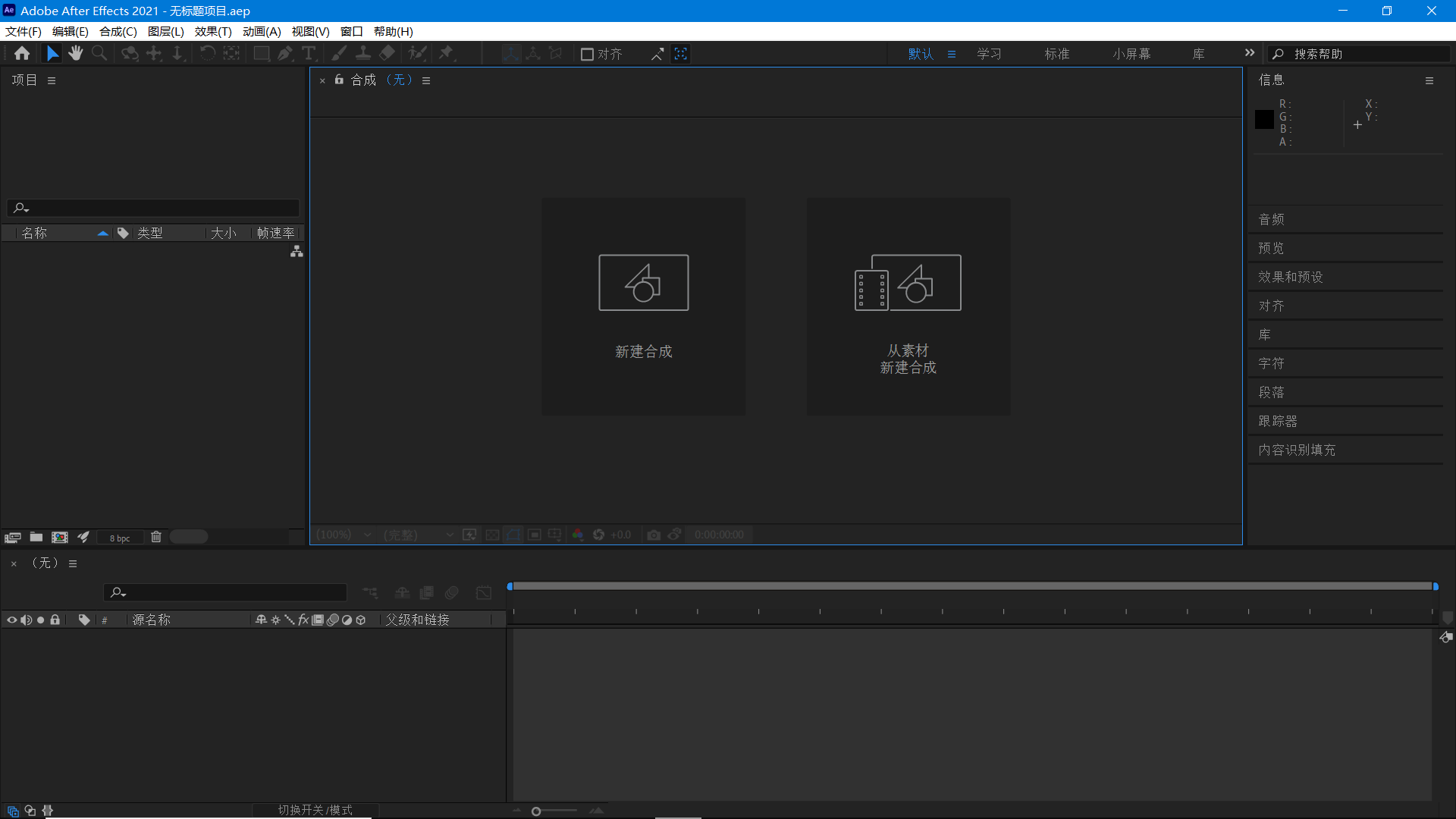The image size is (1456, 819).
Task: Select the Roto Brush tool
Action: point(417,54)
